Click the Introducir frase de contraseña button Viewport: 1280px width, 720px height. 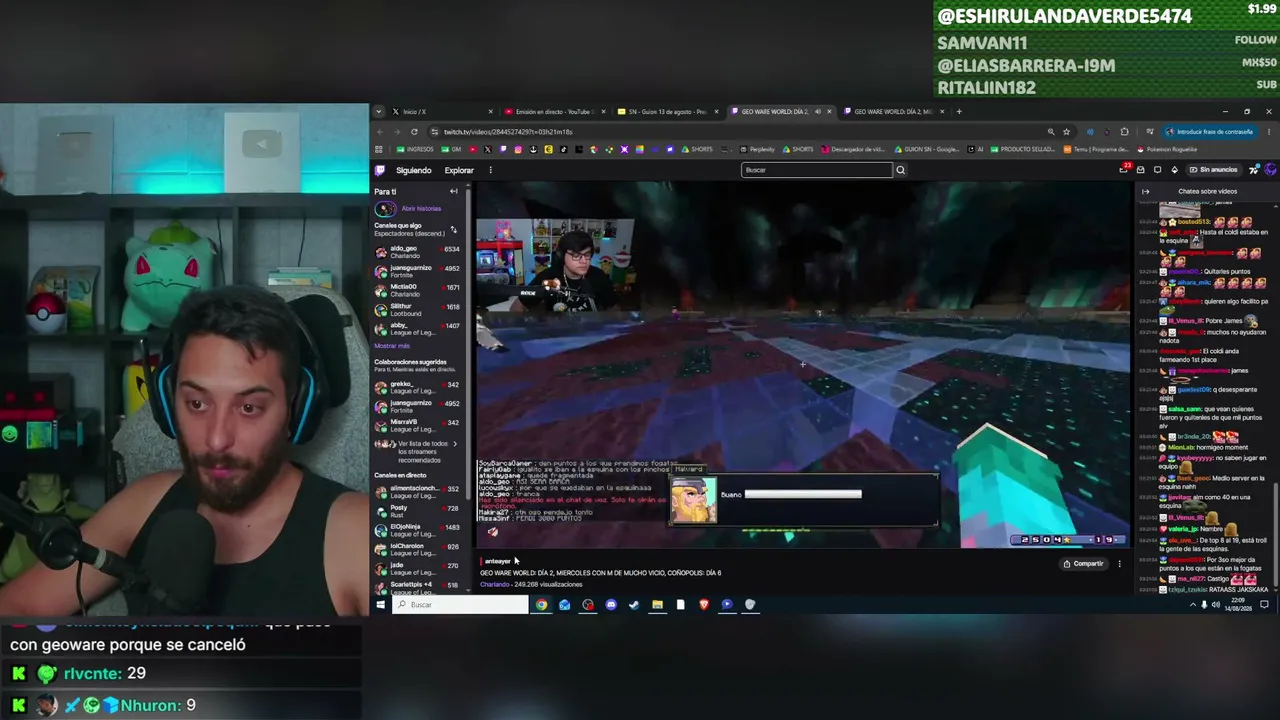click(x=1208, y=132)
